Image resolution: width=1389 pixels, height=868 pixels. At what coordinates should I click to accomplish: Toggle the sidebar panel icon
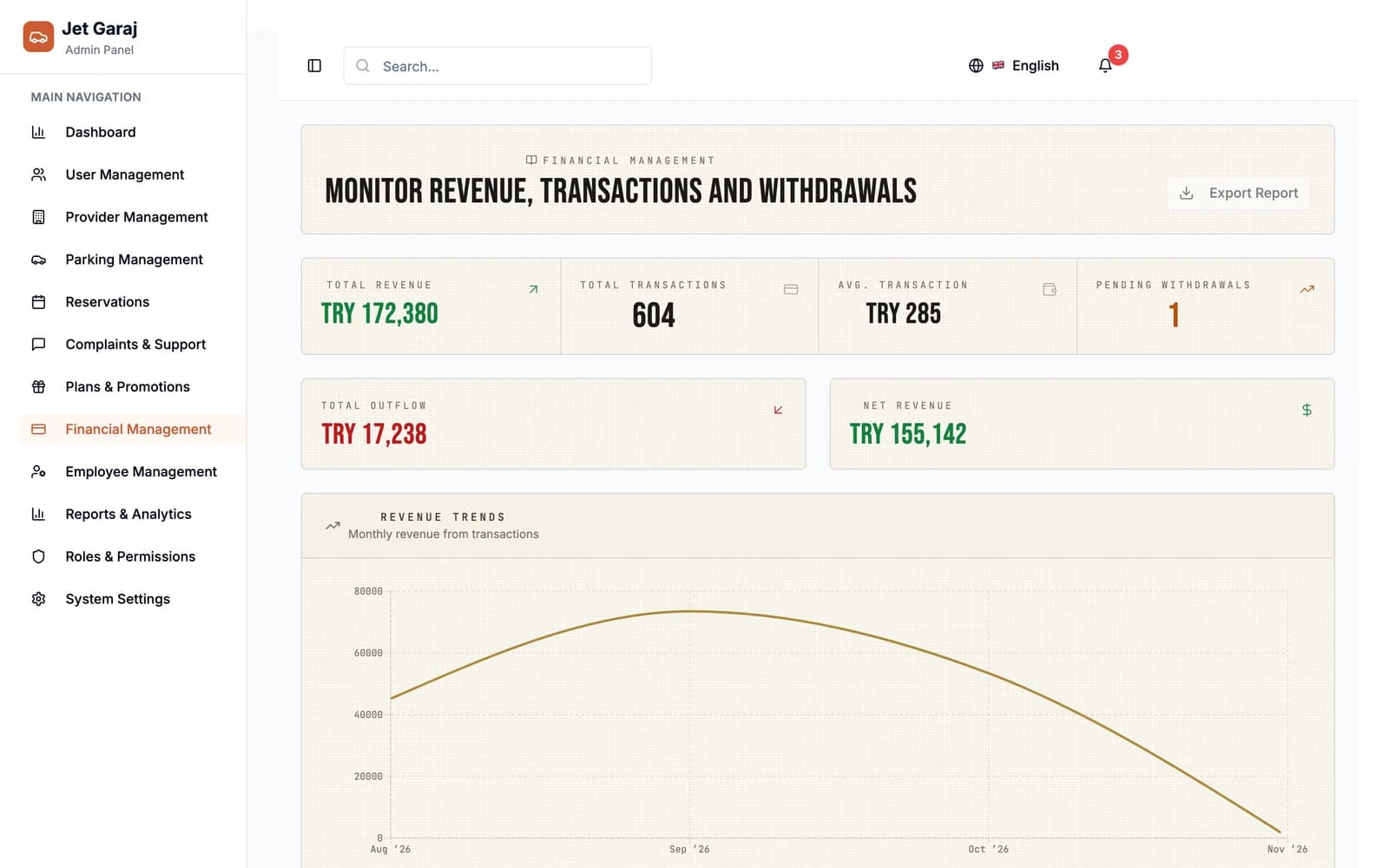[x=314, y=66]
